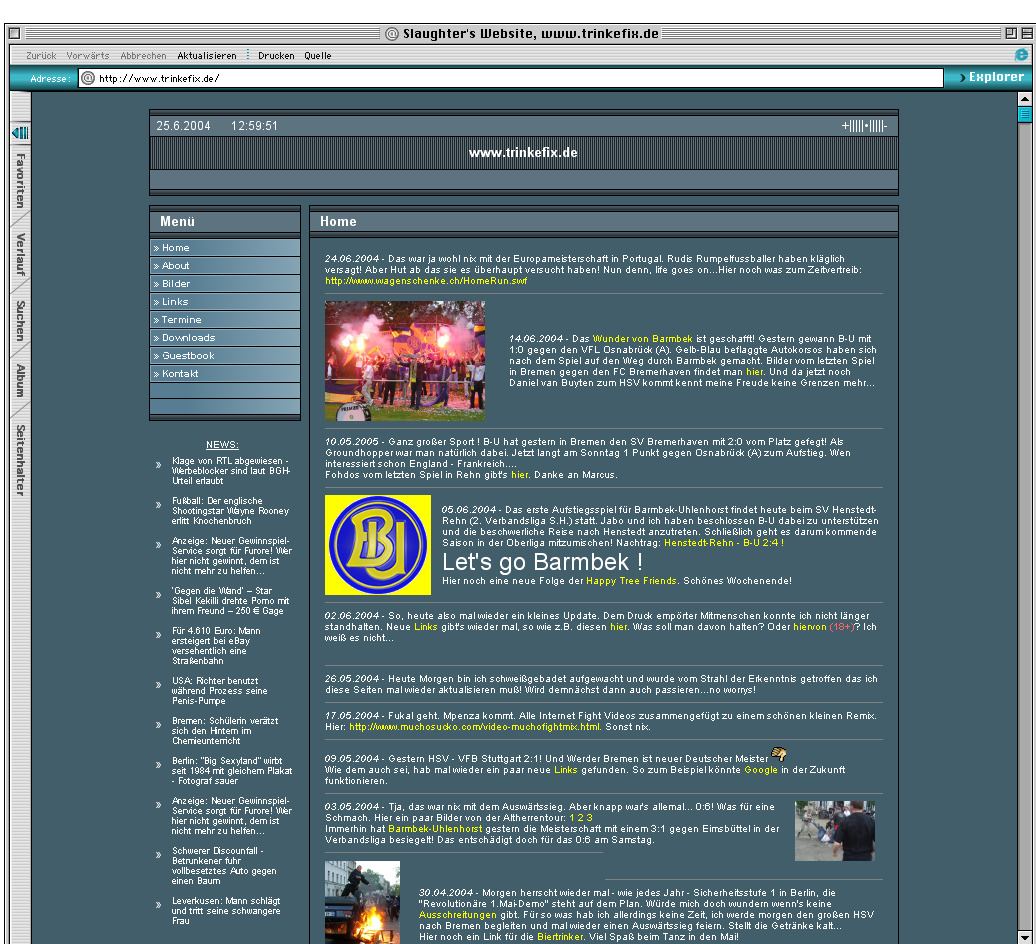The width and height of the screenshot is (1036, 944).
Task: Select Home in the site Menü
Action: 225,248
